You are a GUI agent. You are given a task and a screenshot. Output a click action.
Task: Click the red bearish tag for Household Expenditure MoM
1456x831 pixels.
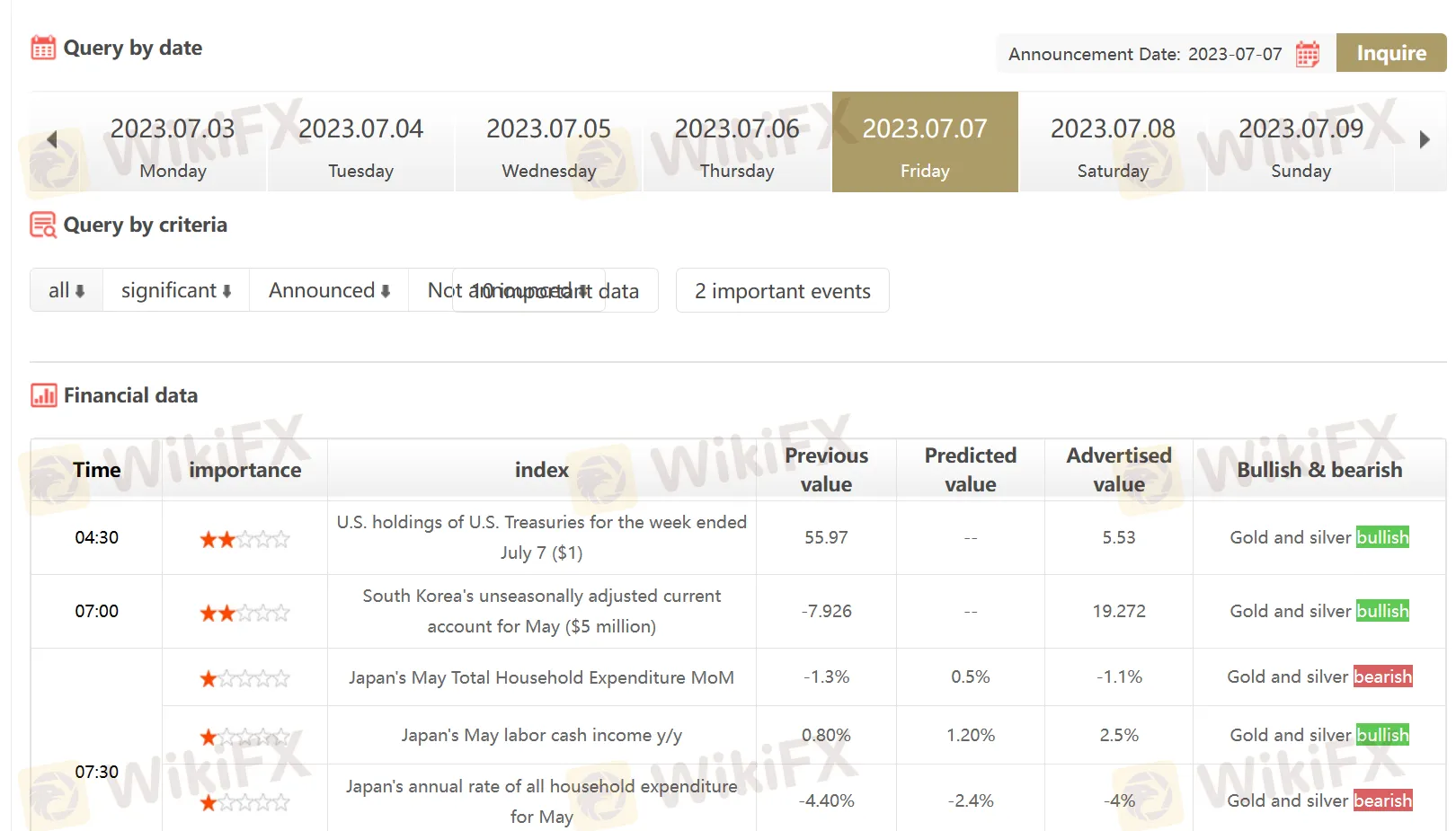(1382, 676)
